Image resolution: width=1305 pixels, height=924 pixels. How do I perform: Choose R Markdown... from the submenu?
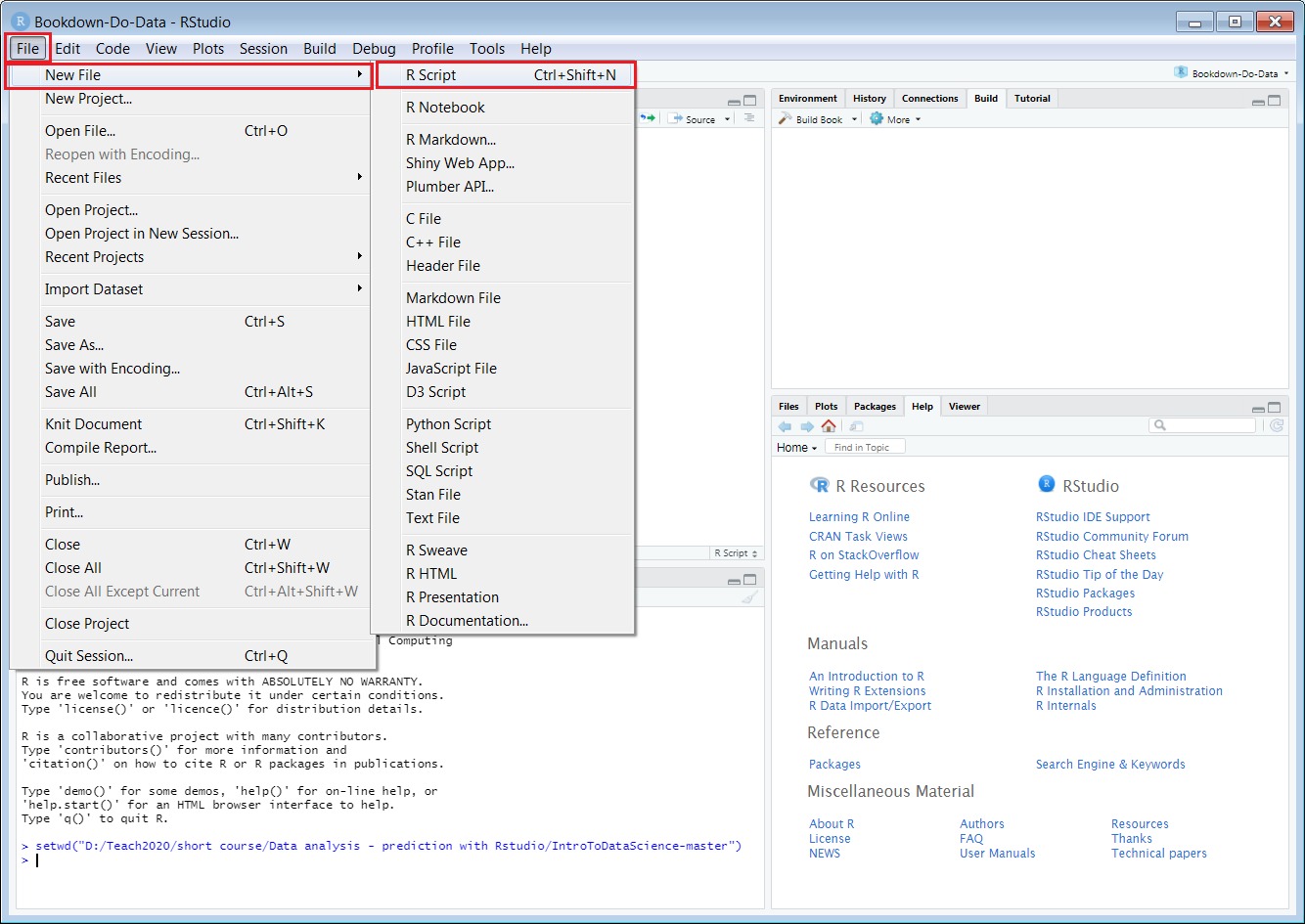point(451,140)
